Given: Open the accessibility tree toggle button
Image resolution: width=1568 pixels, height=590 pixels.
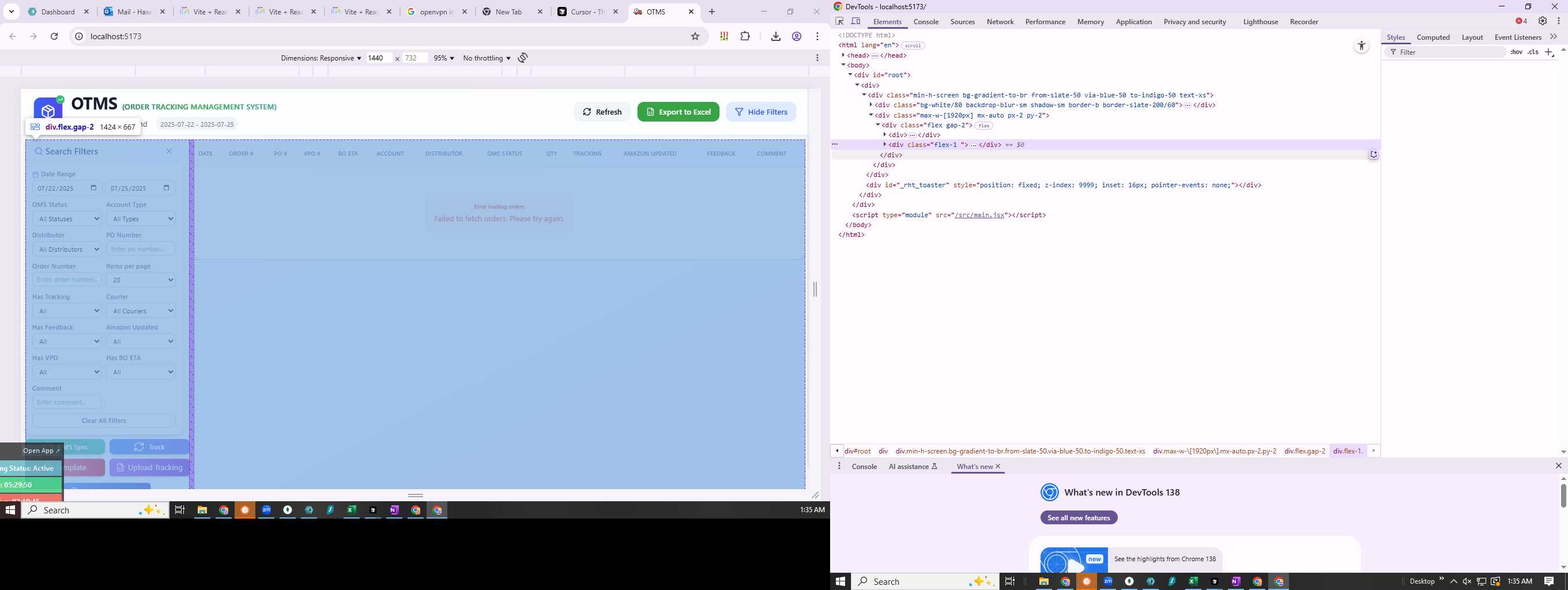Looking at the screenshot, I should [1362, 46].
